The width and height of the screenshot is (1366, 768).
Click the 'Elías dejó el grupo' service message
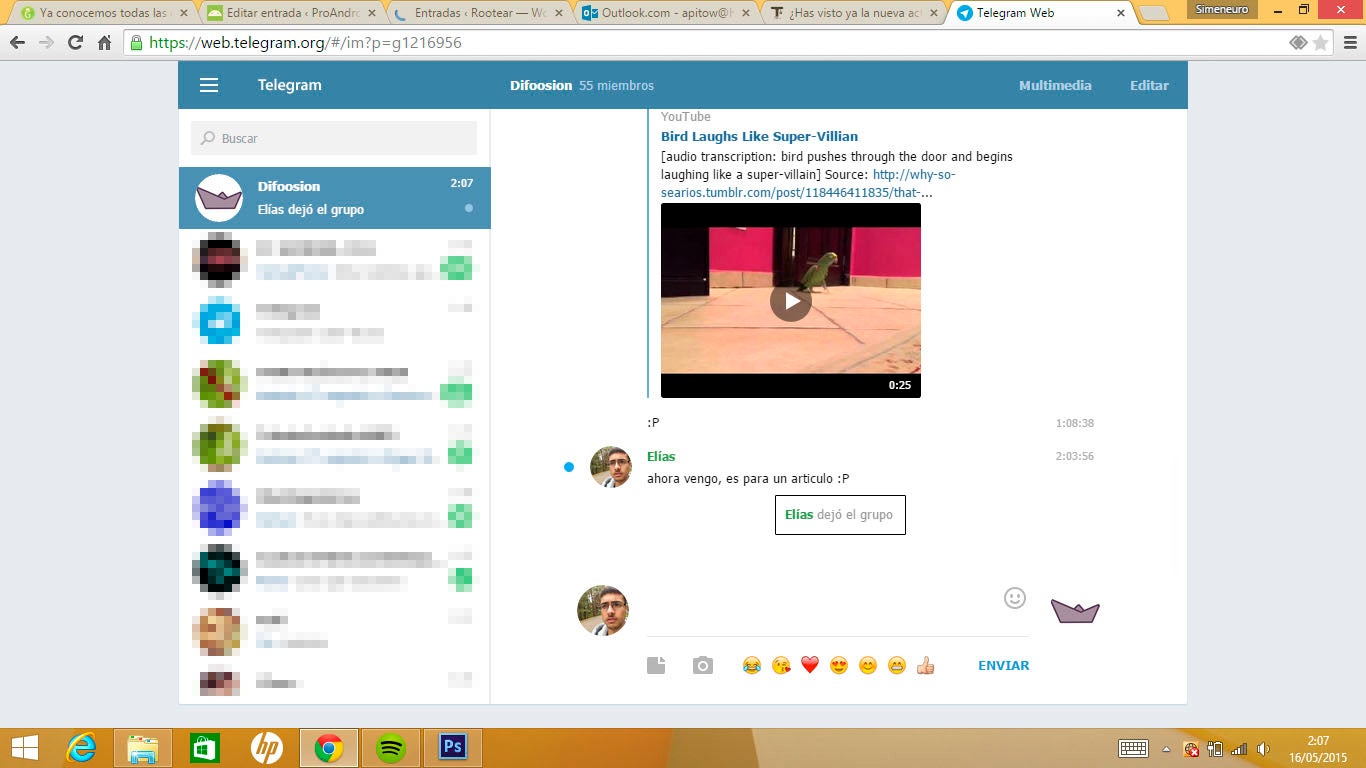(x=840, y=514)
